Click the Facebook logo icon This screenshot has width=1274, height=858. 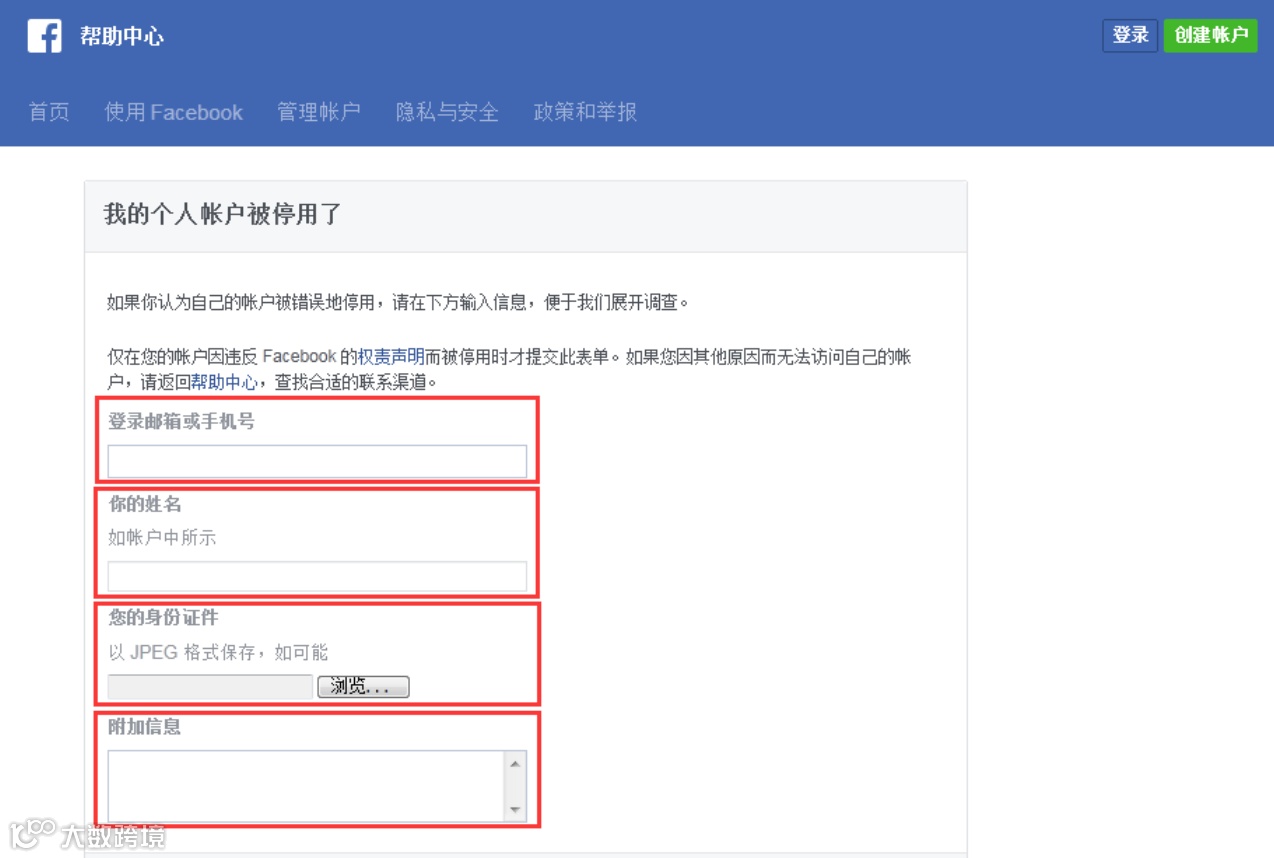(44, 35)
